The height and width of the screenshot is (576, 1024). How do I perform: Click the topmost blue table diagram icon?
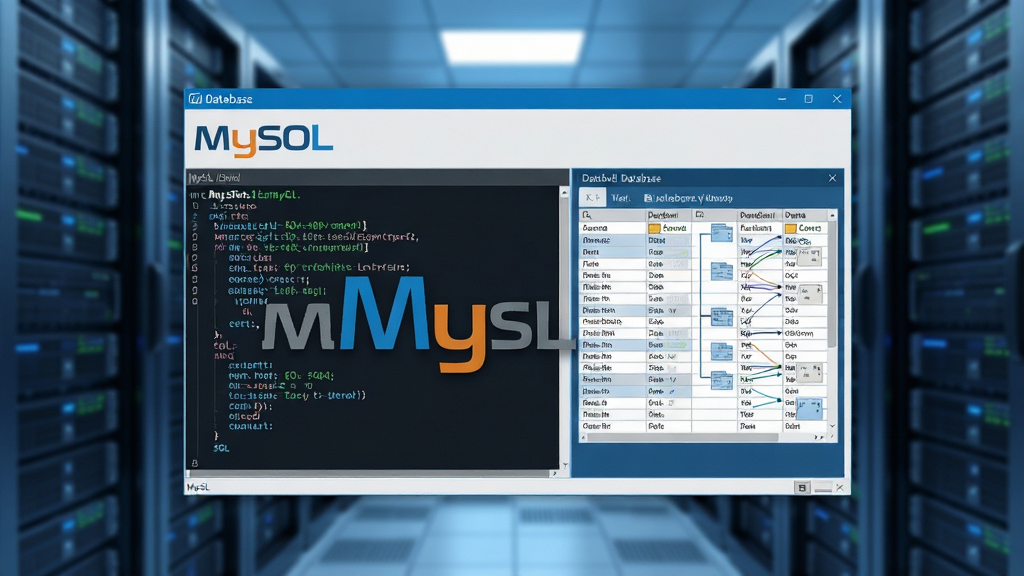722,232
